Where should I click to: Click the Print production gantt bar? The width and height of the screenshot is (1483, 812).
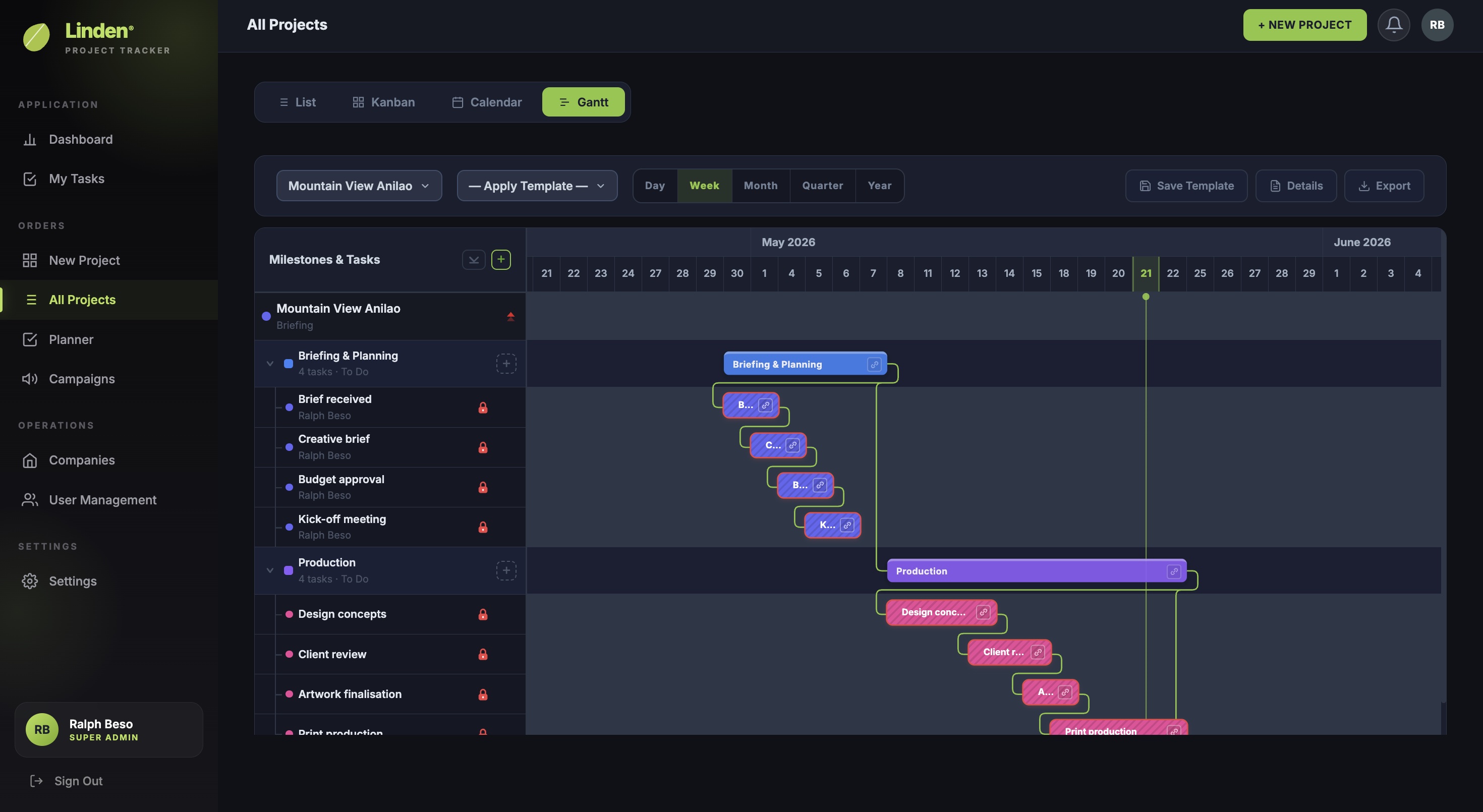tap(1118, 727)
